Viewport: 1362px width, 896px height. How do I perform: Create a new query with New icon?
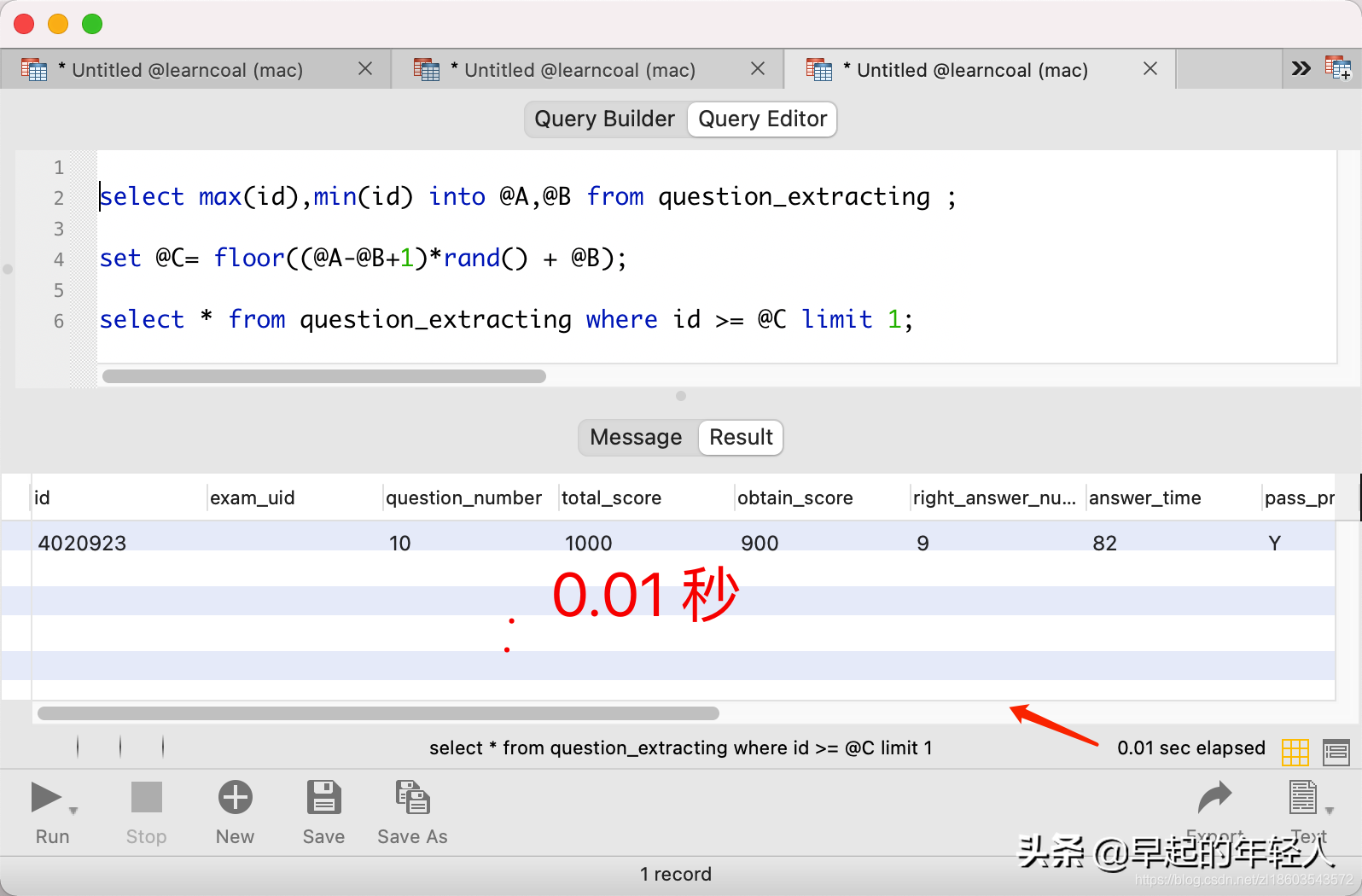[235, 797]
